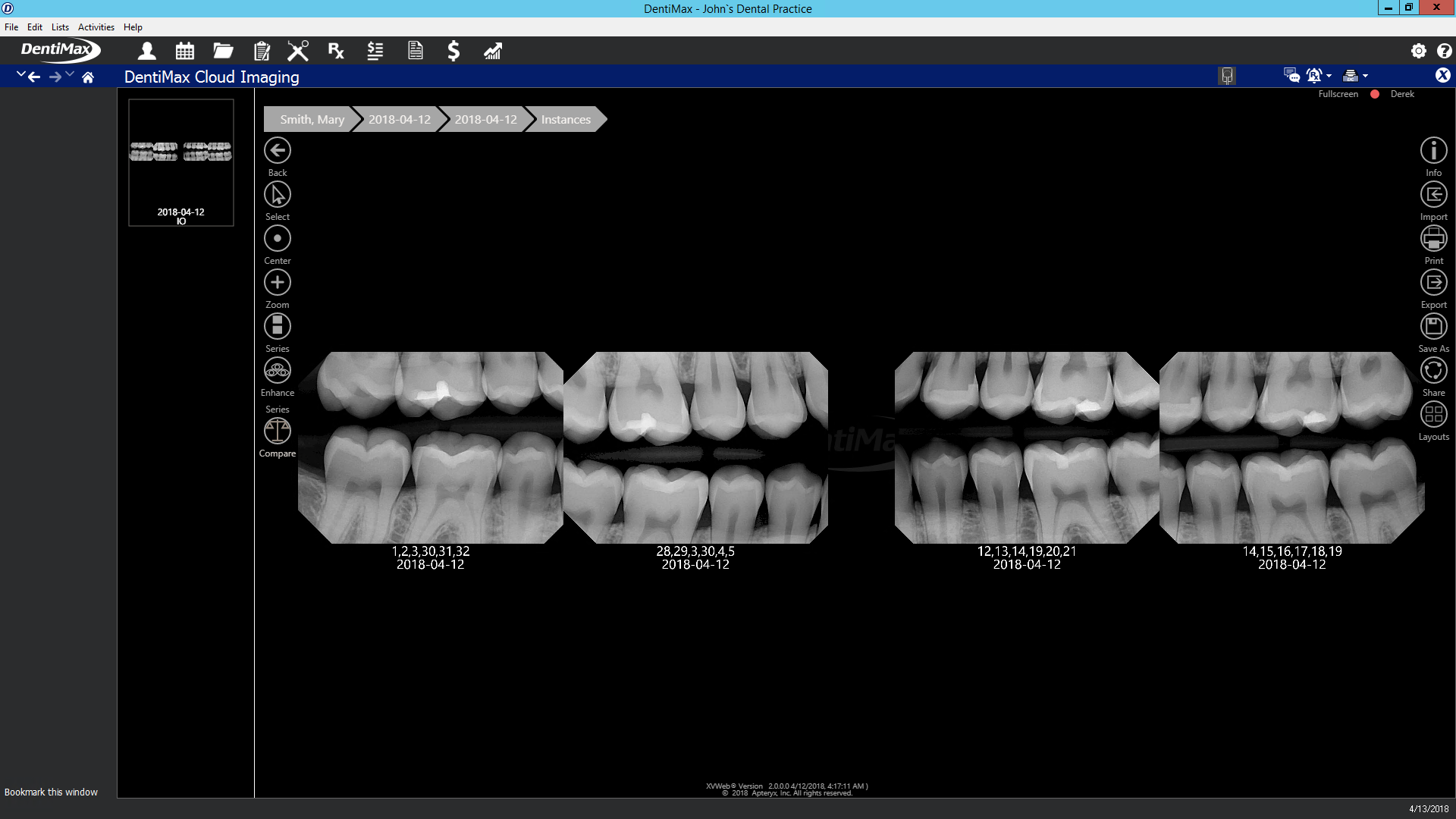This screenshot has width=1456, height=819.
Task: Click the Bookmark this window link
Action: click(51, 792)
